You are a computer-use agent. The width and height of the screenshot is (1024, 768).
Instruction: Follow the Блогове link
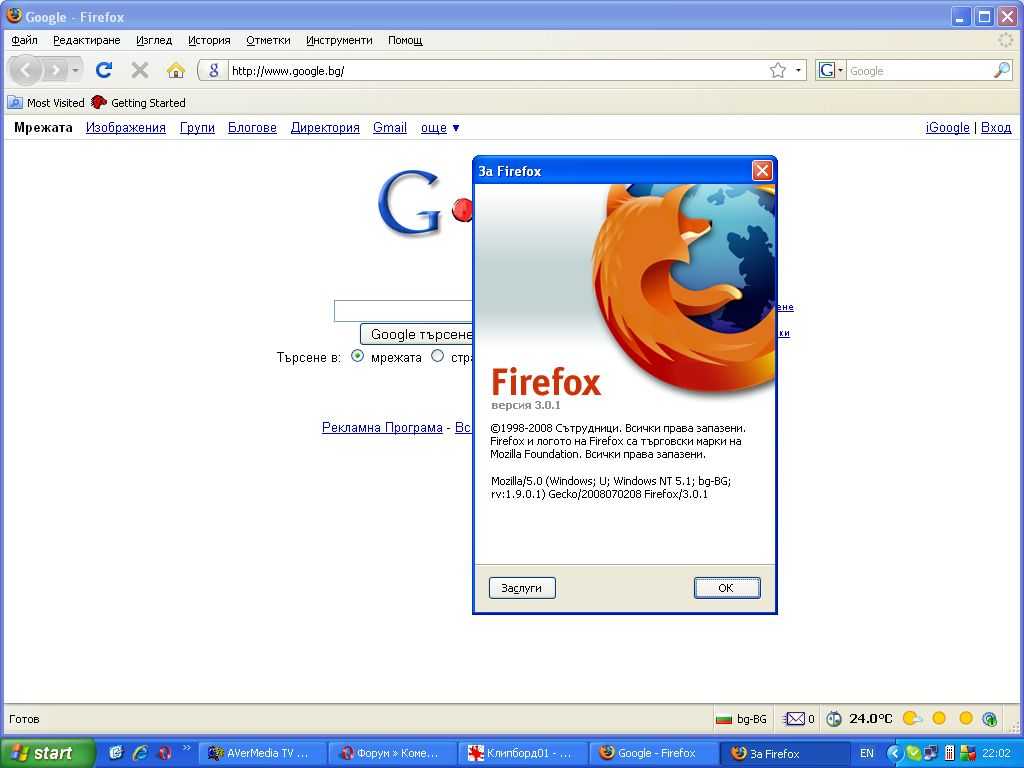click(252, 127)
